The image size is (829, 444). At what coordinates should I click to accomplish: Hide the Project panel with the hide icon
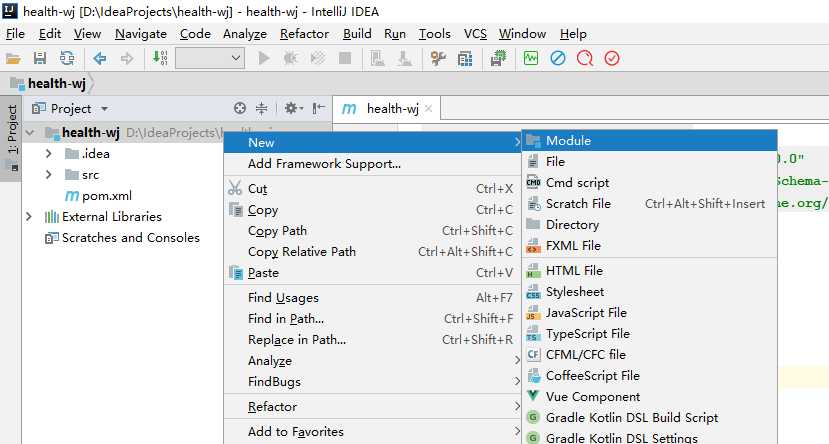[318, 108]
